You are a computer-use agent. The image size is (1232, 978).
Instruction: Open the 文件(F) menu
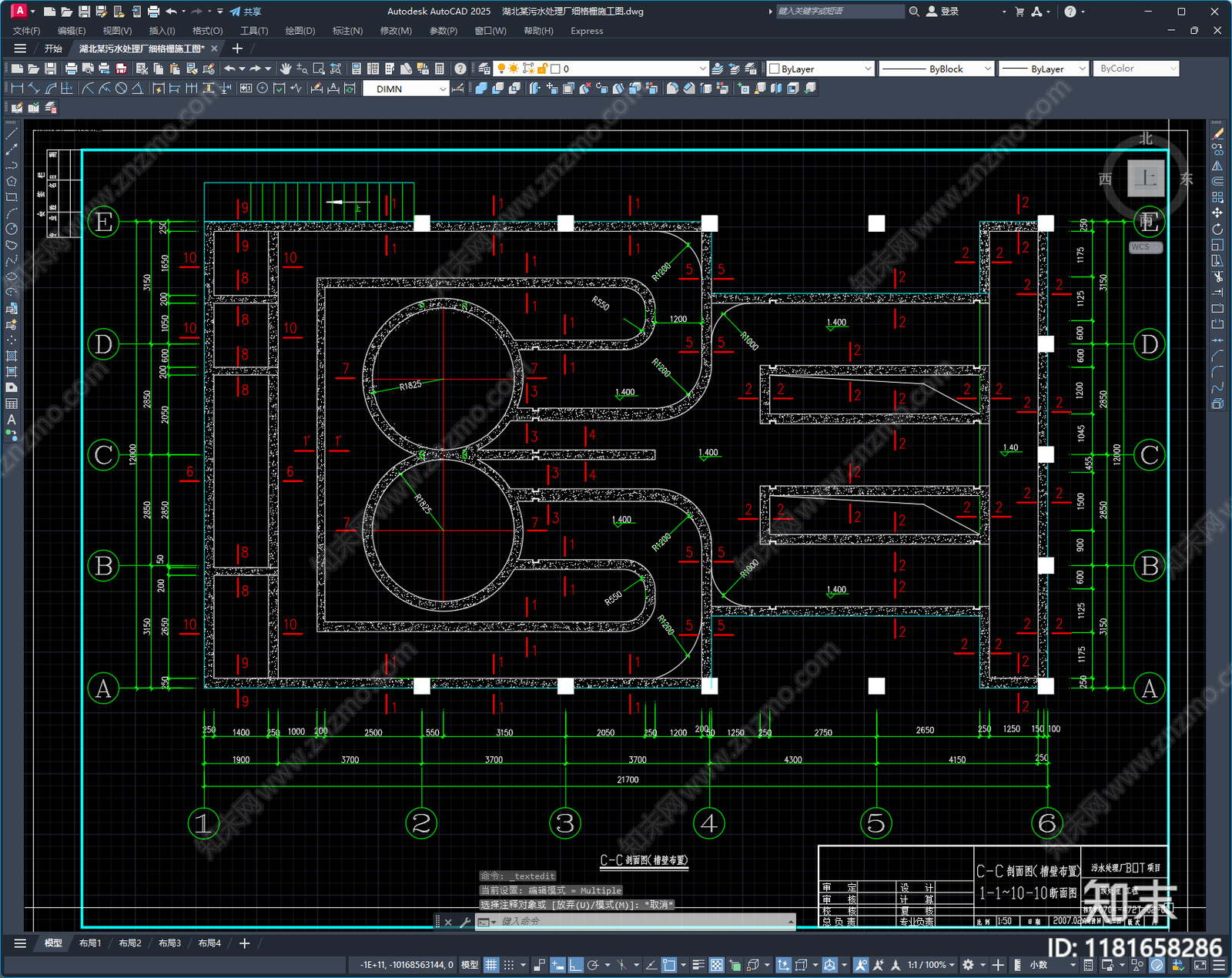26,31
